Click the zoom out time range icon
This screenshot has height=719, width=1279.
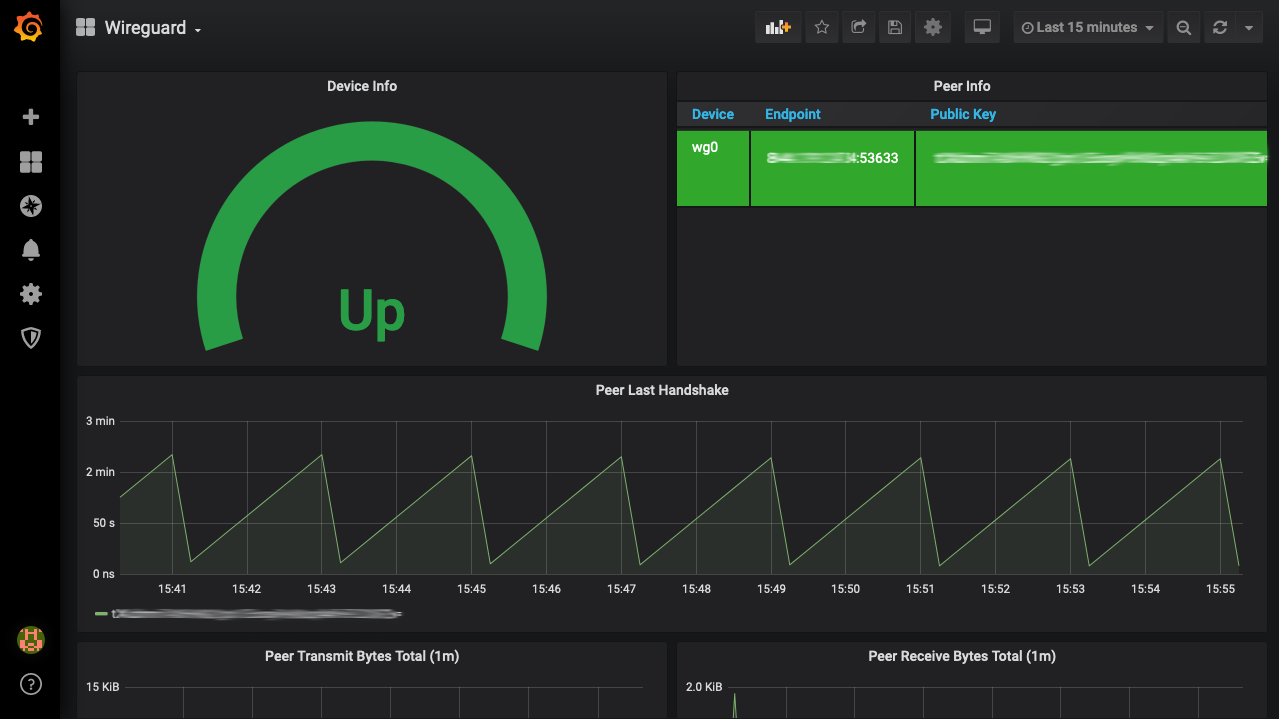(x=1183, y=28)
